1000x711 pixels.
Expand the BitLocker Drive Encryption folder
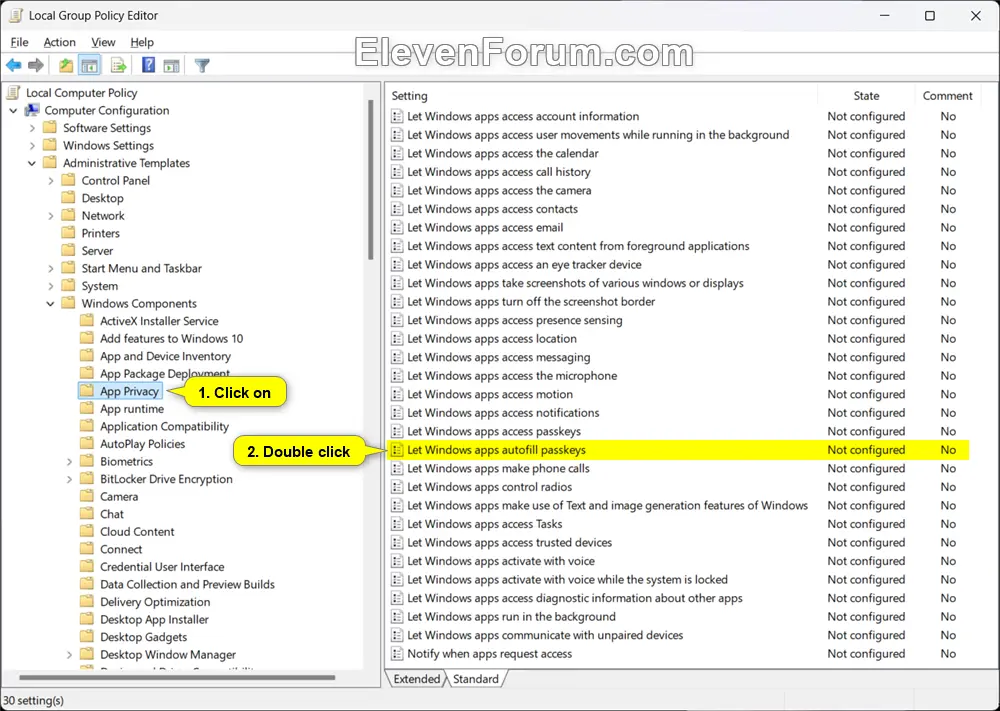pyautogui.click(x=69, y=479)
